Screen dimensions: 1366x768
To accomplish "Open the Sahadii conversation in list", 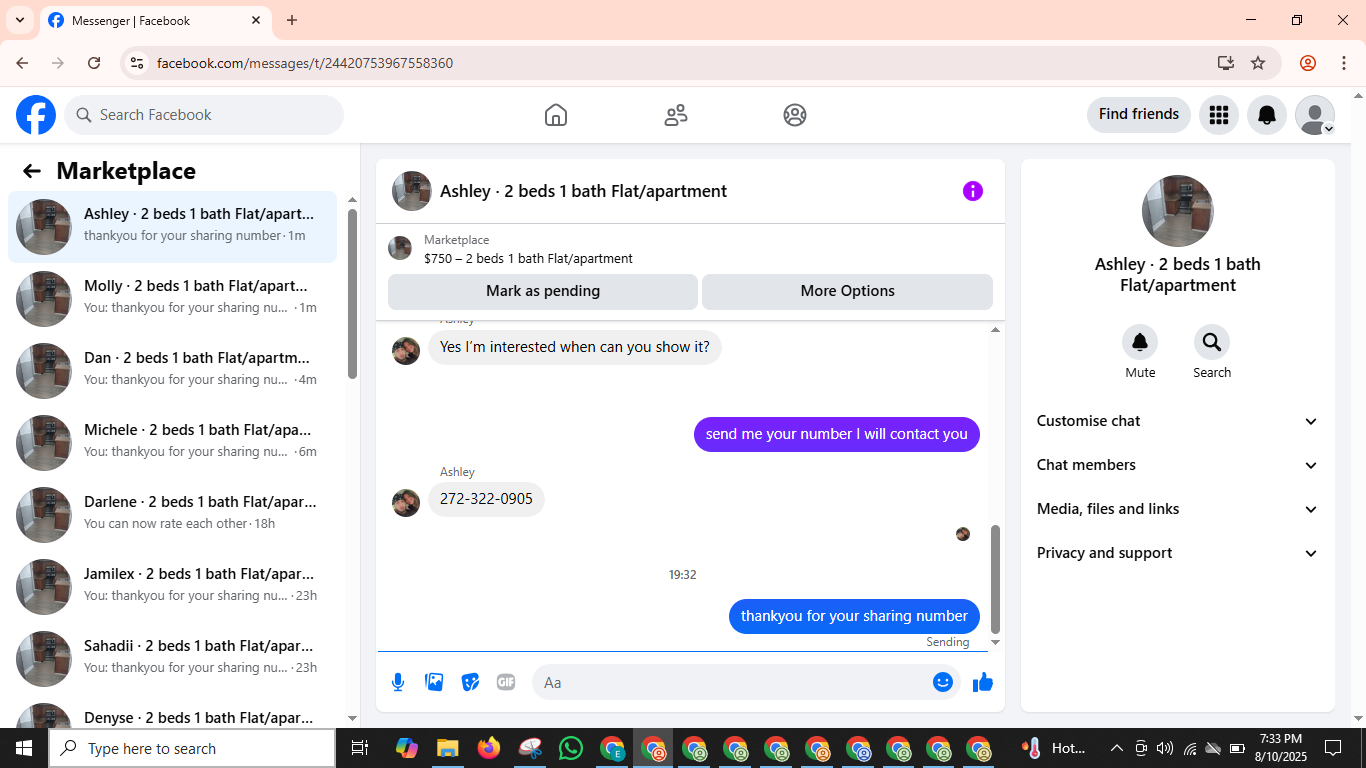I will pyautogui.click(x=172, y=659).
